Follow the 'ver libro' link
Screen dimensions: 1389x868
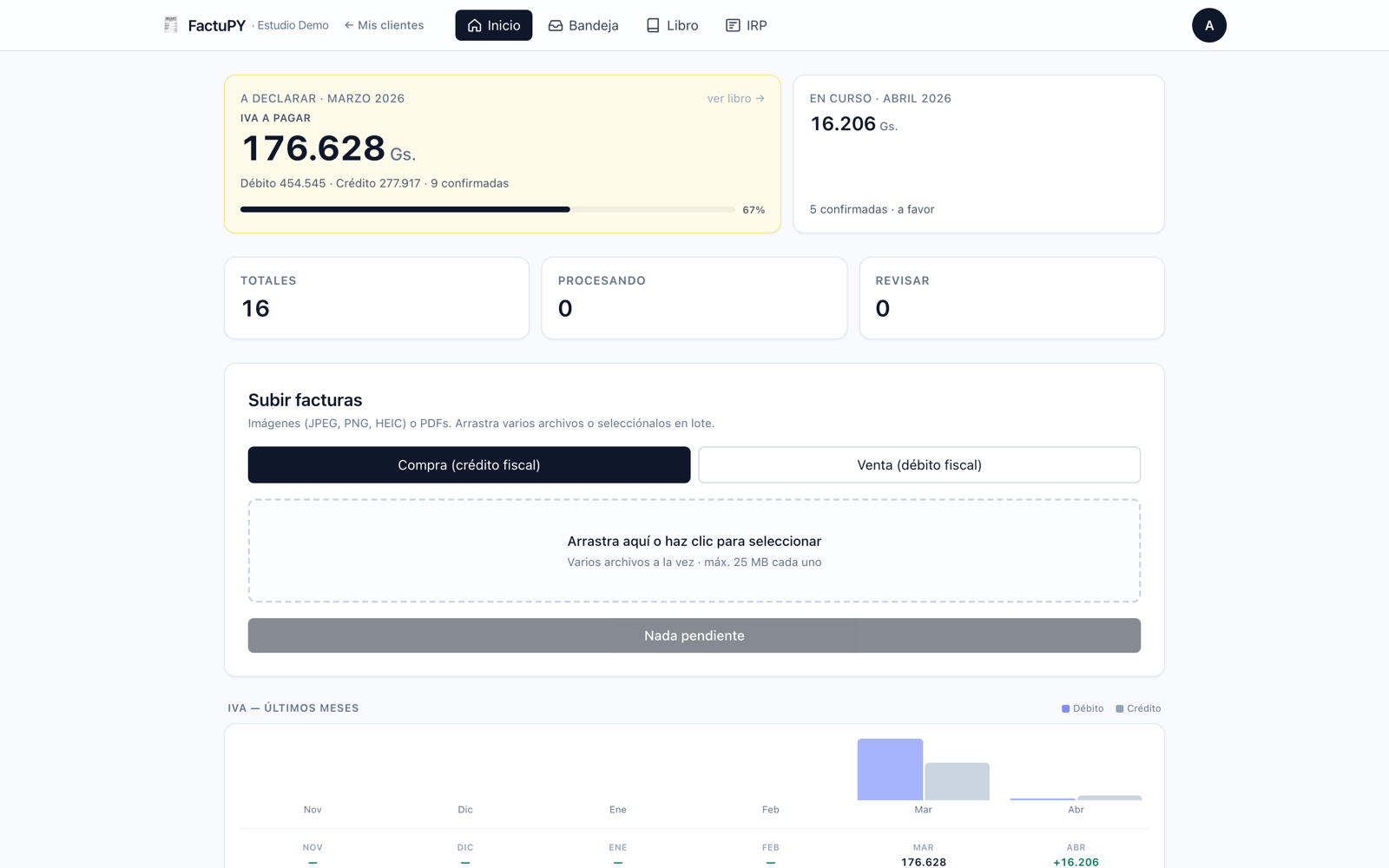tap(735, 98)
